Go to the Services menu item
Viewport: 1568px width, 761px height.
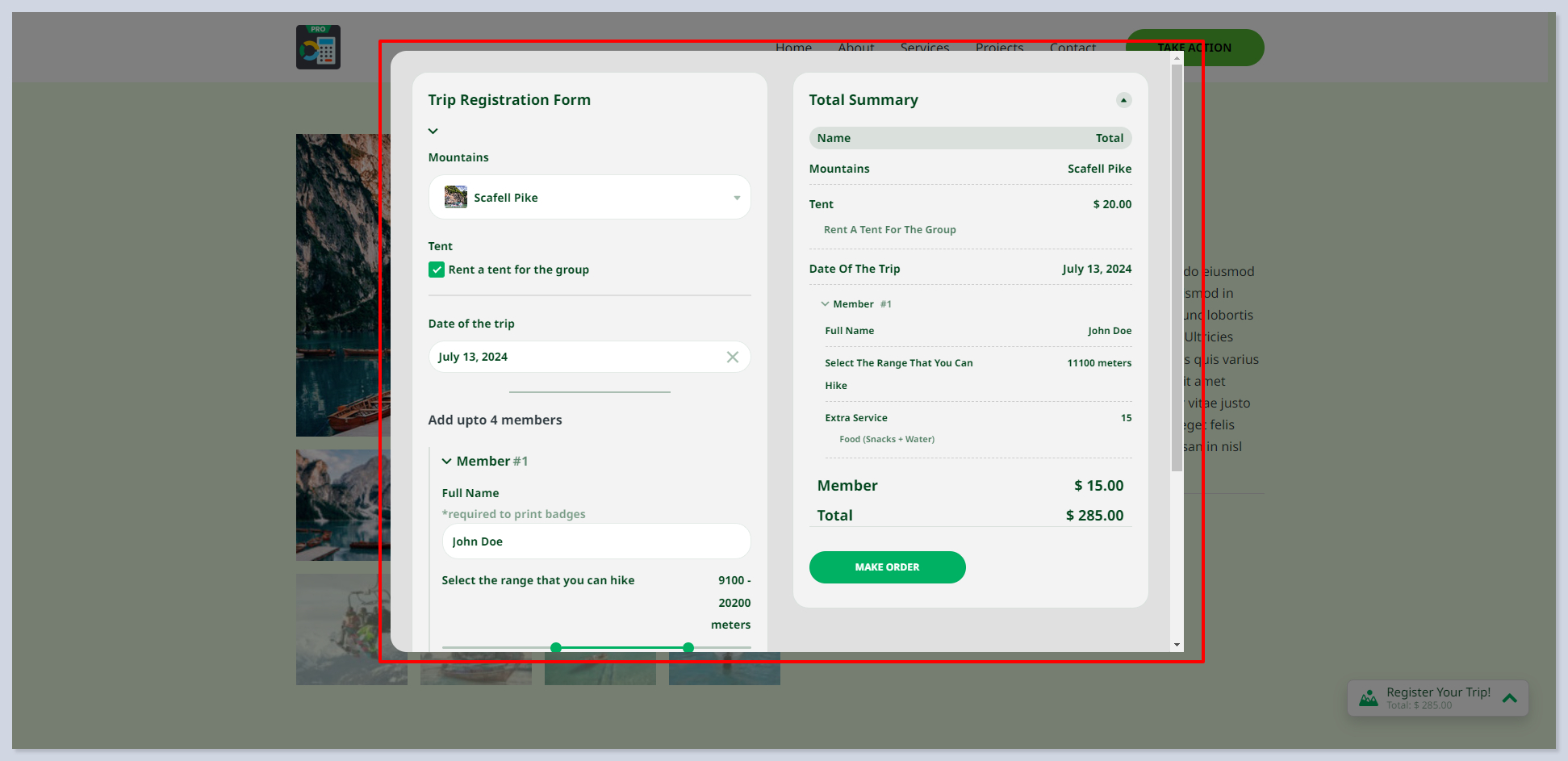coord(924,47)
